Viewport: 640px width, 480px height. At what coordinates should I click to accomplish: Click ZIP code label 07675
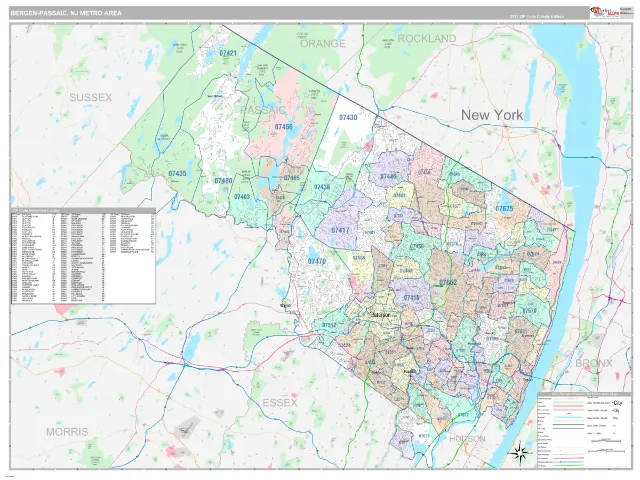(x=504, y=209)
